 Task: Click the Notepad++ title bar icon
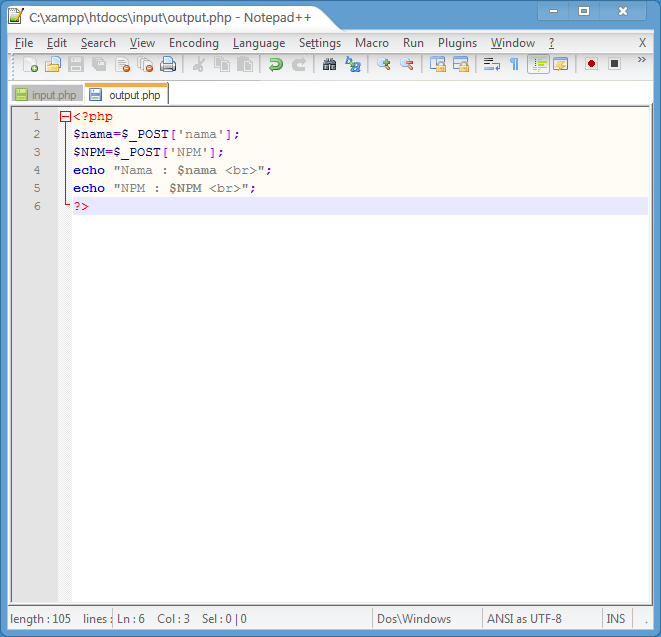point(16,16)
